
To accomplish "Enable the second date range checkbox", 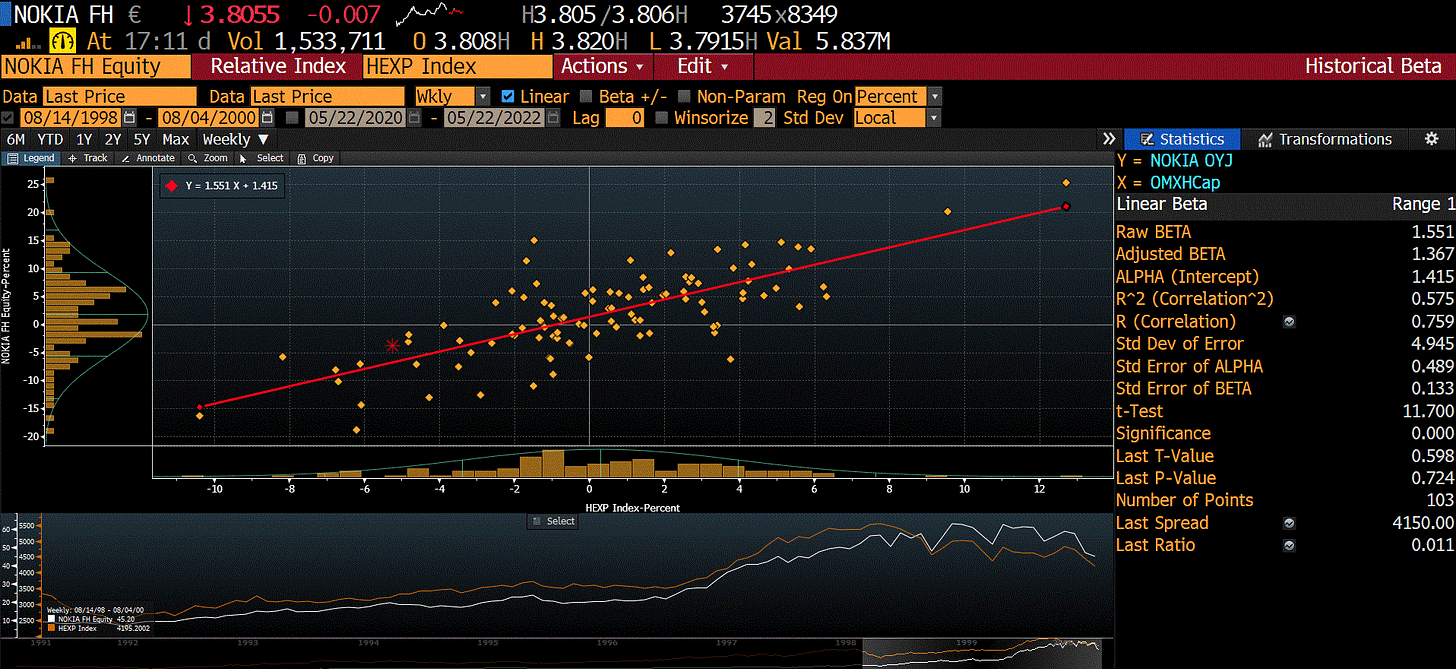I will click(x=292, y=118).
